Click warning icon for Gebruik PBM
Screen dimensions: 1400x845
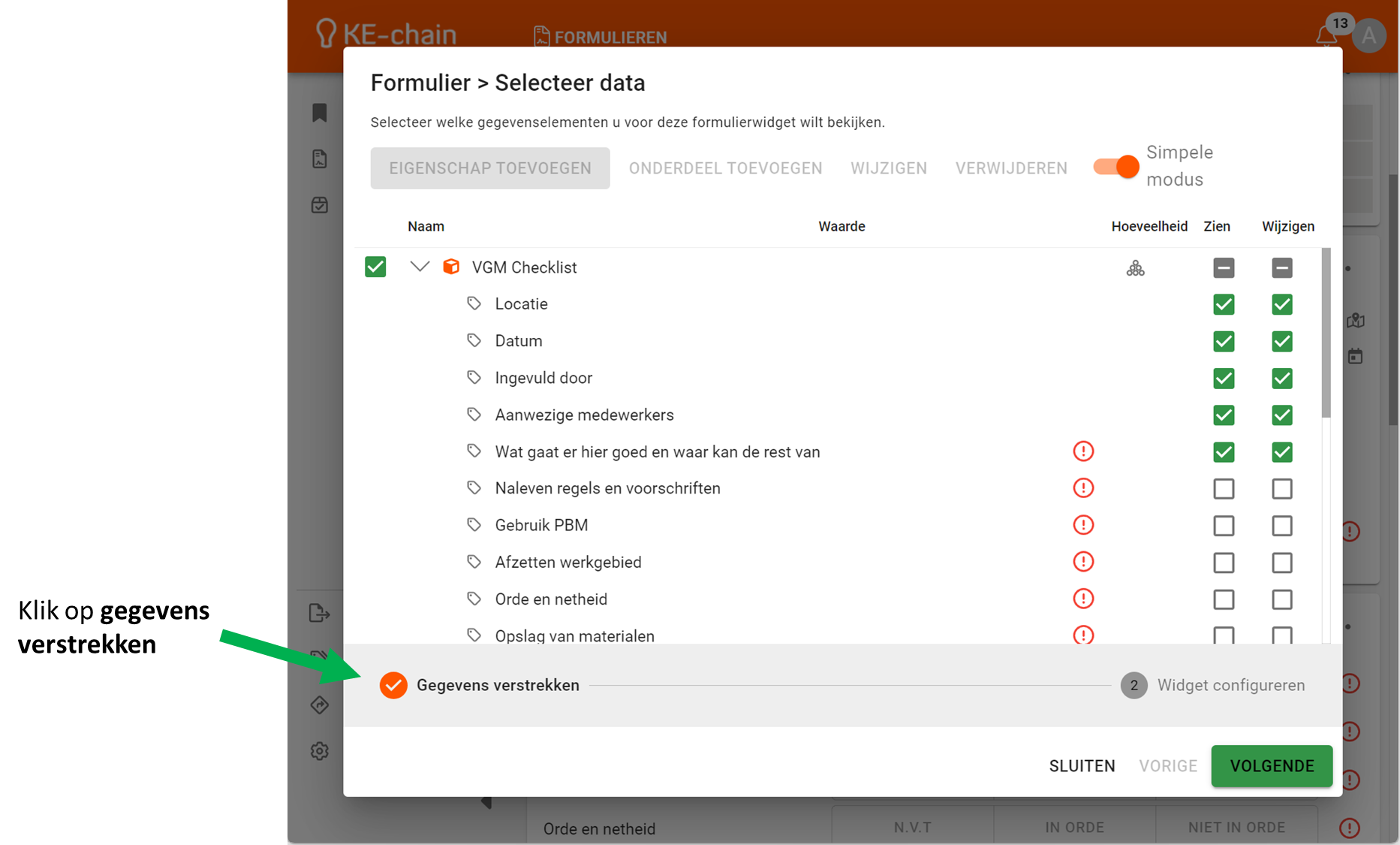point(1083,525)
